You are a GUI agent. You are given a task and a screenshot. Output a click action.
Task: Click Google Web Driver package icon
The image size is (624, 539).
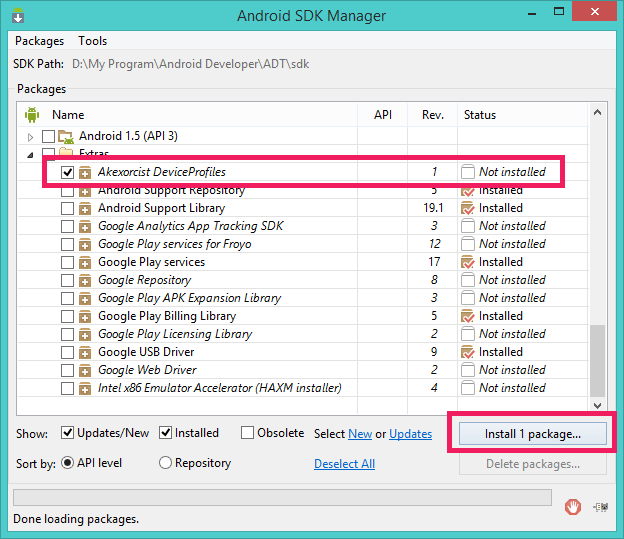pyautogui.click(x=84, y=371)
